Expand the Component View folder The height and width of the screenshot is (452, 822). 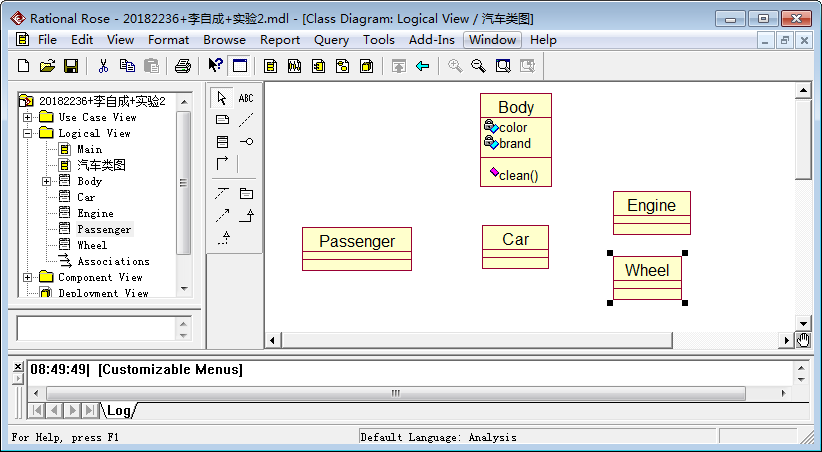click(28, 277)
